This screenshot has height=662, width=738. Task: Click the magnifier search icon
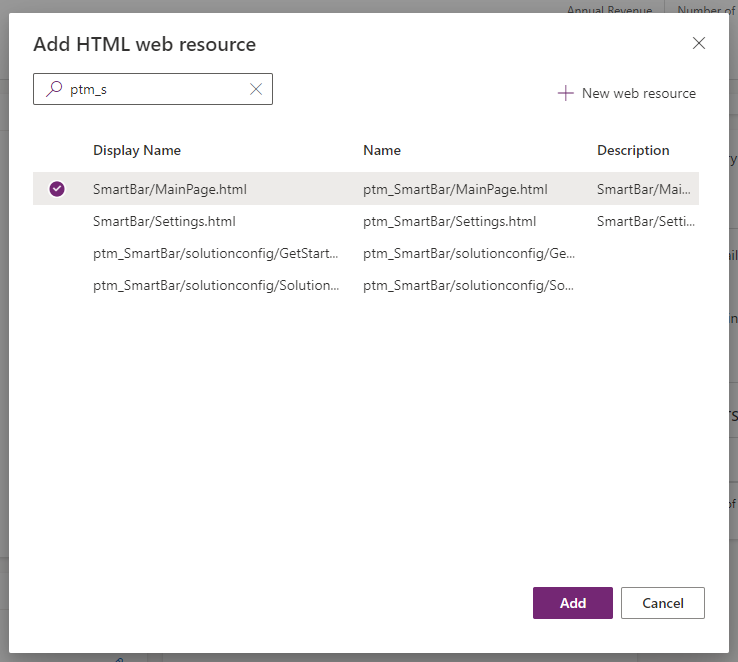pos(54,88)
